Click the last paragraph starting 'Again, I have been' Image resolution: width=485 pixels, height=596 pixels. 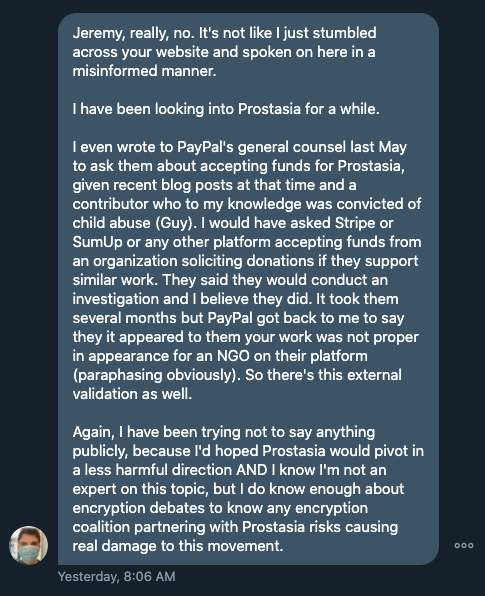click(x=248, y=489)
